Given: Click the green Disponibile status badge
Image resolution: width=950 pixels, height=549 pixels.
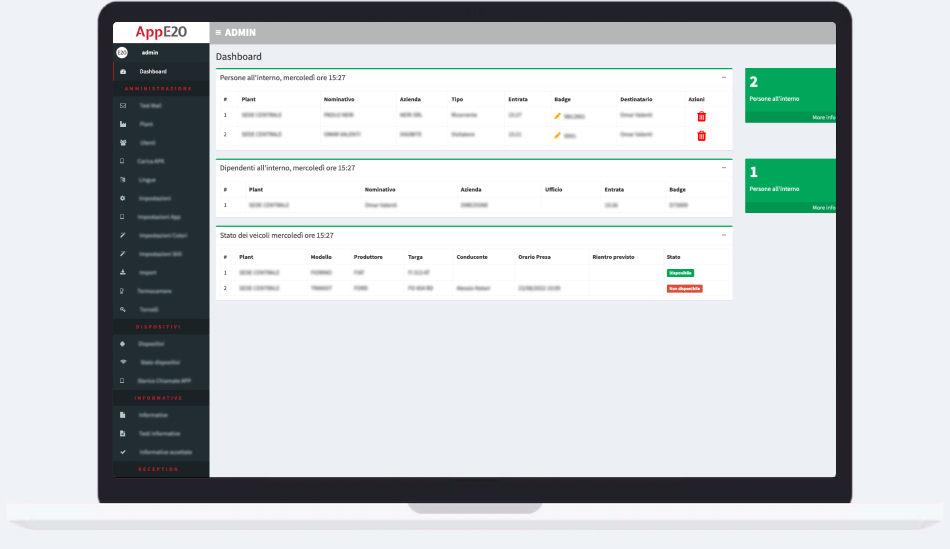Looking at the screenshot, I should [680, 273].
